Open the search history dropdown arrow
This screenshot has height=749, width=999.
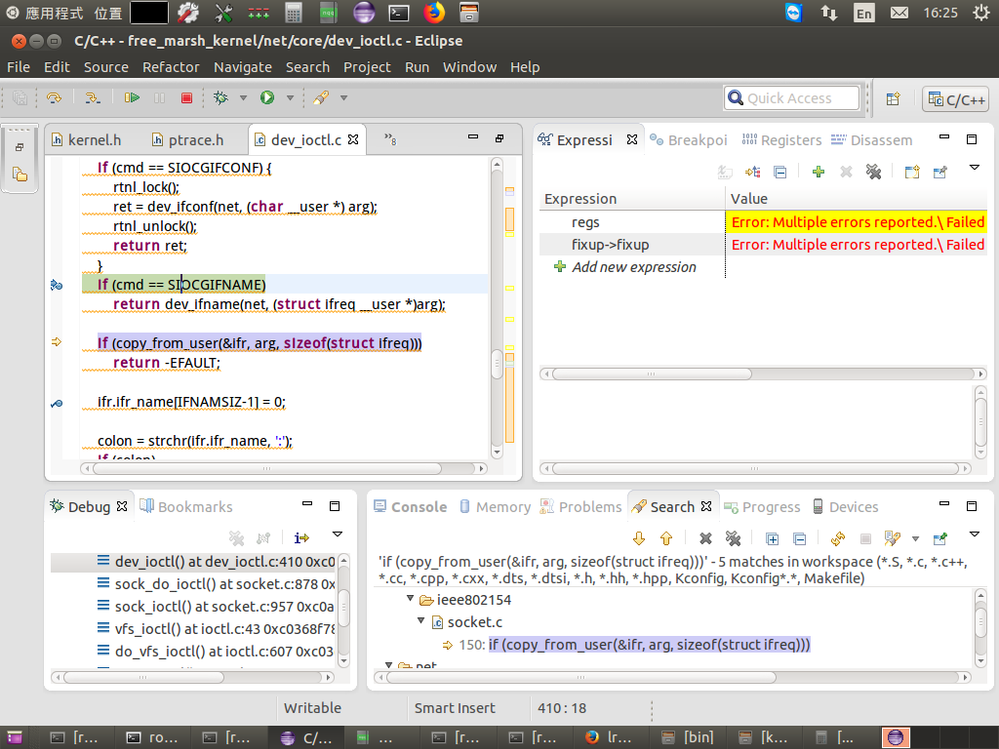pos(916,539)
